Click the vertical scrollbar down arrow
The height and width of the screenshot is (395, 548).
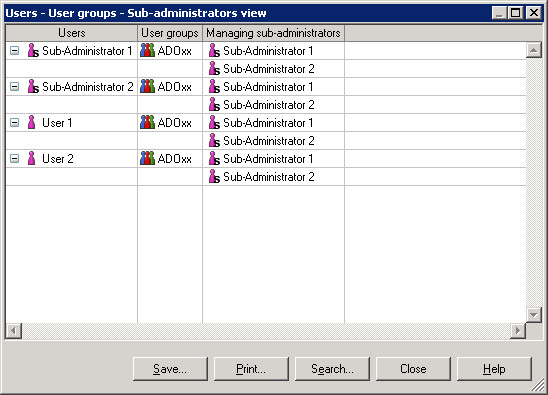(534, 315)
